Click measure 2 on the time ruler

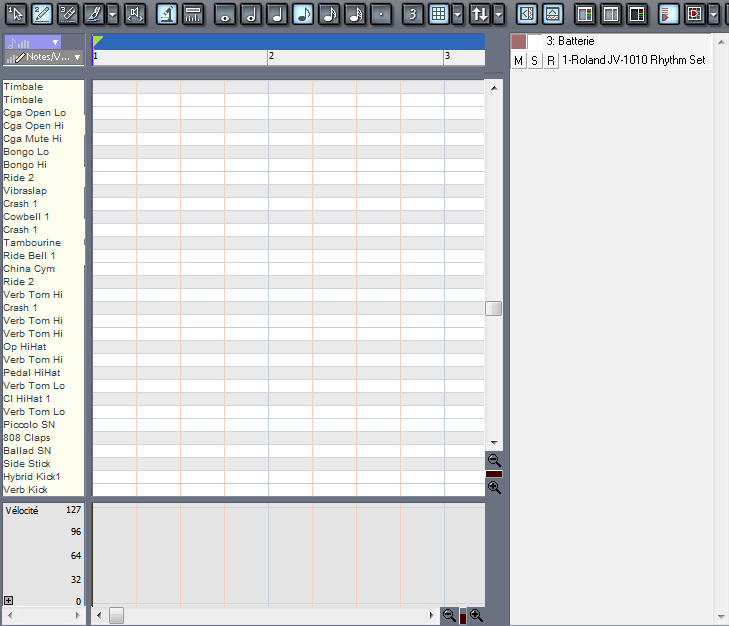(x=272, y=56)
